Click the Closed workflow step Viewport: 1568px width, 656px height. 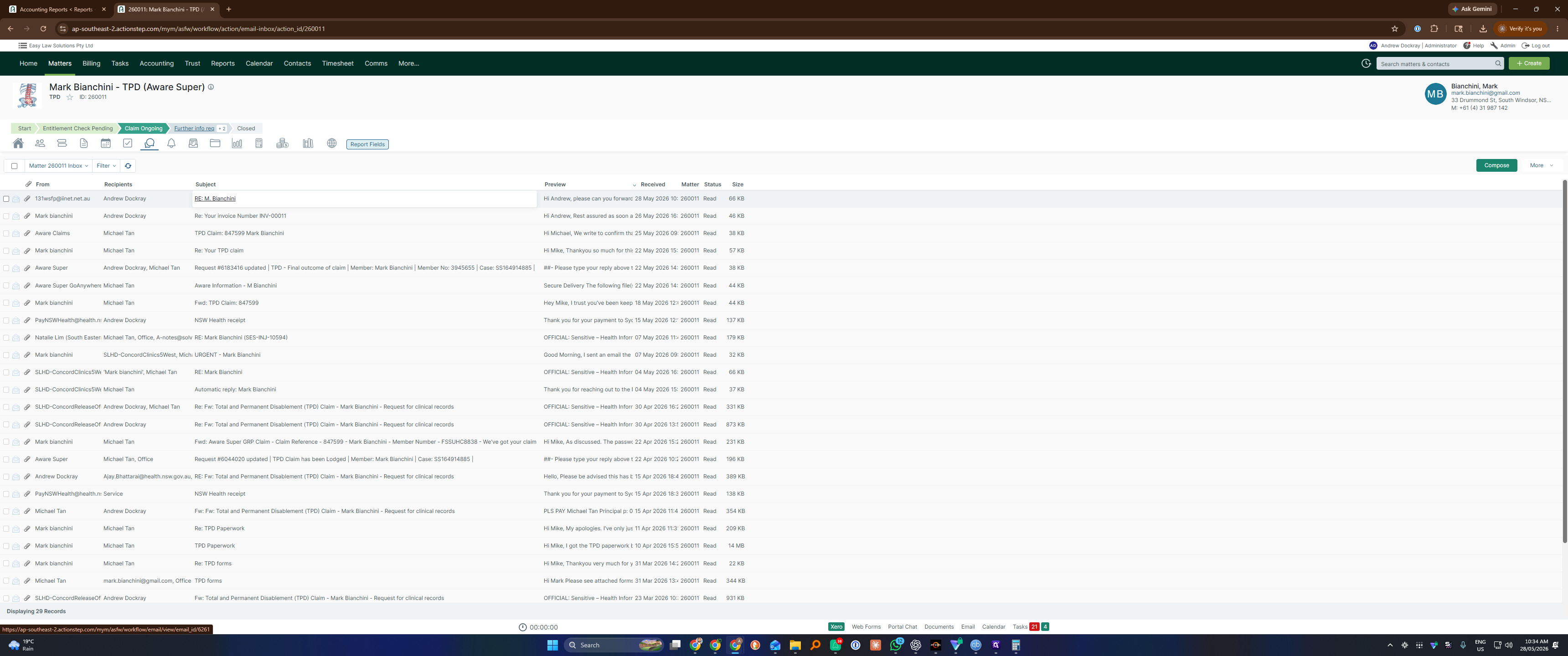click(x=246, y=128)
